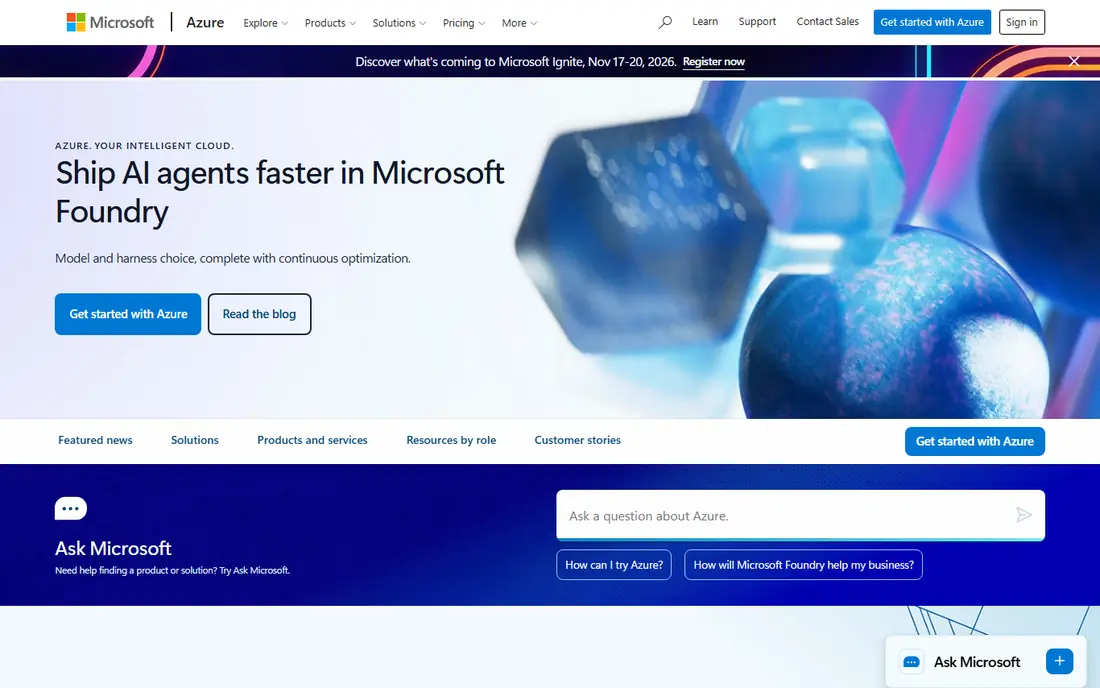1100x688 pixels.
Task: Click section bar Get started with Azure
Action: [974, 441]
